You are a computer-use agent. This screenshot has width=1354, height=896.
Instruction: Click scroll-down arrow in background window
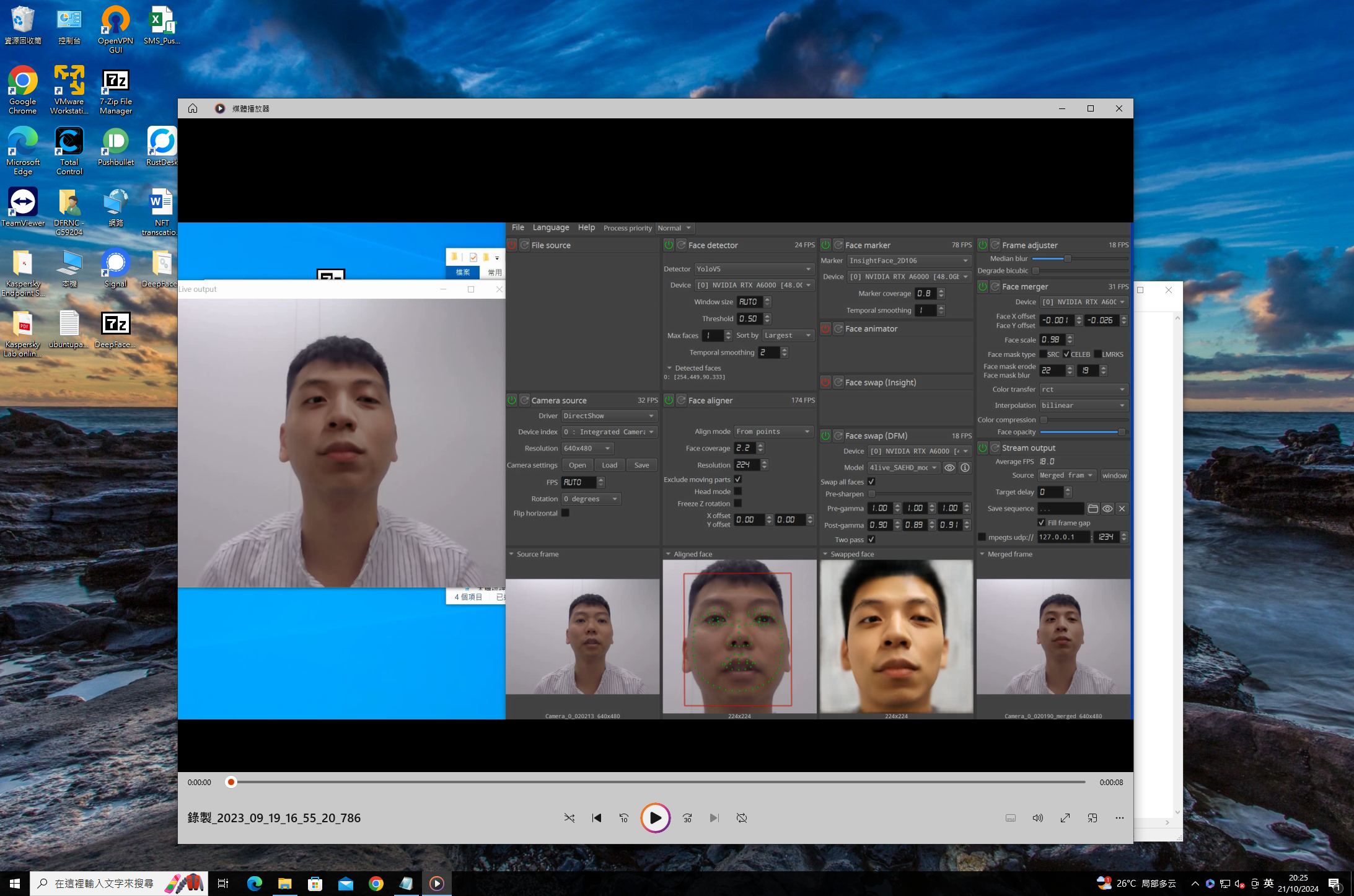pos(1177,812)
